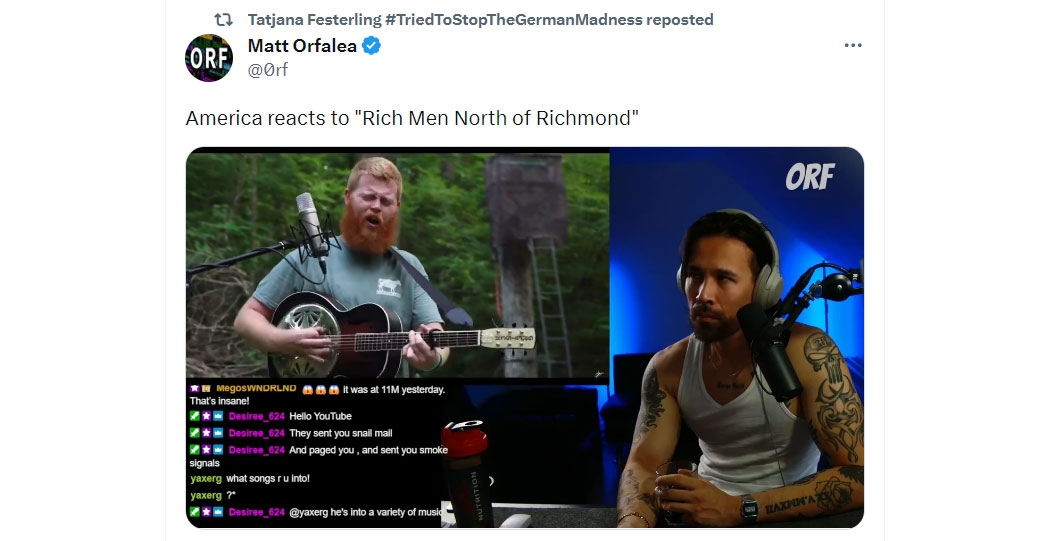Image resolution: width=1050 pixels, height=541 pixels.
Task: Open the three-dot more options menu
Action: pos(853,46)
